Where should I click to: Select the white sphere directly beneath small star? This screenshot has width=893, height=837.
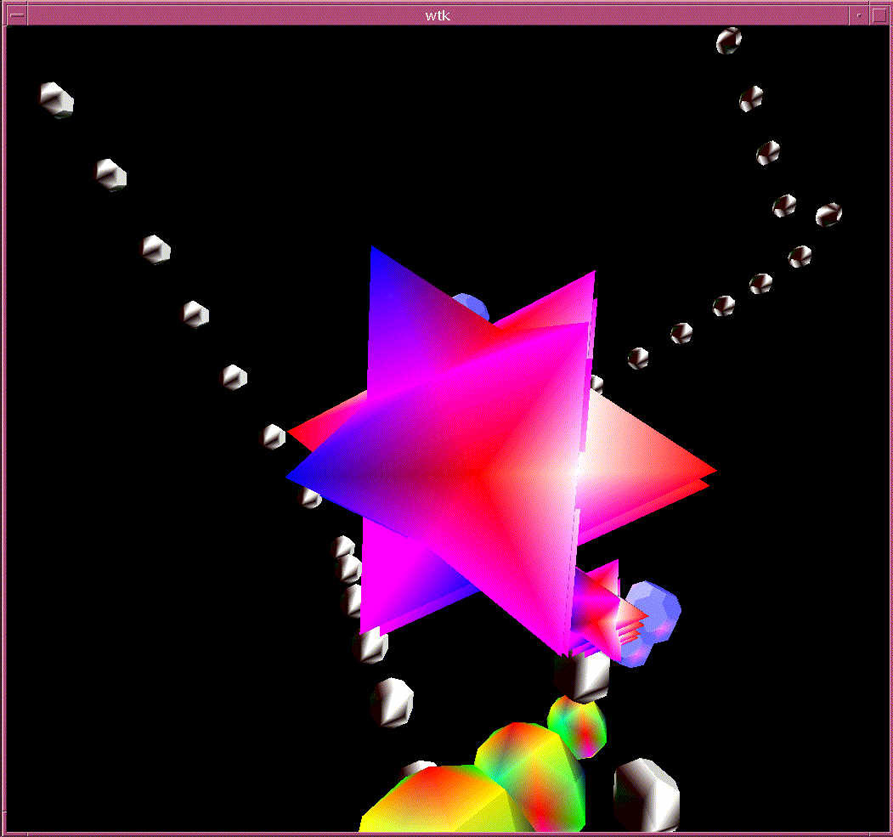[x=582, y=676]
